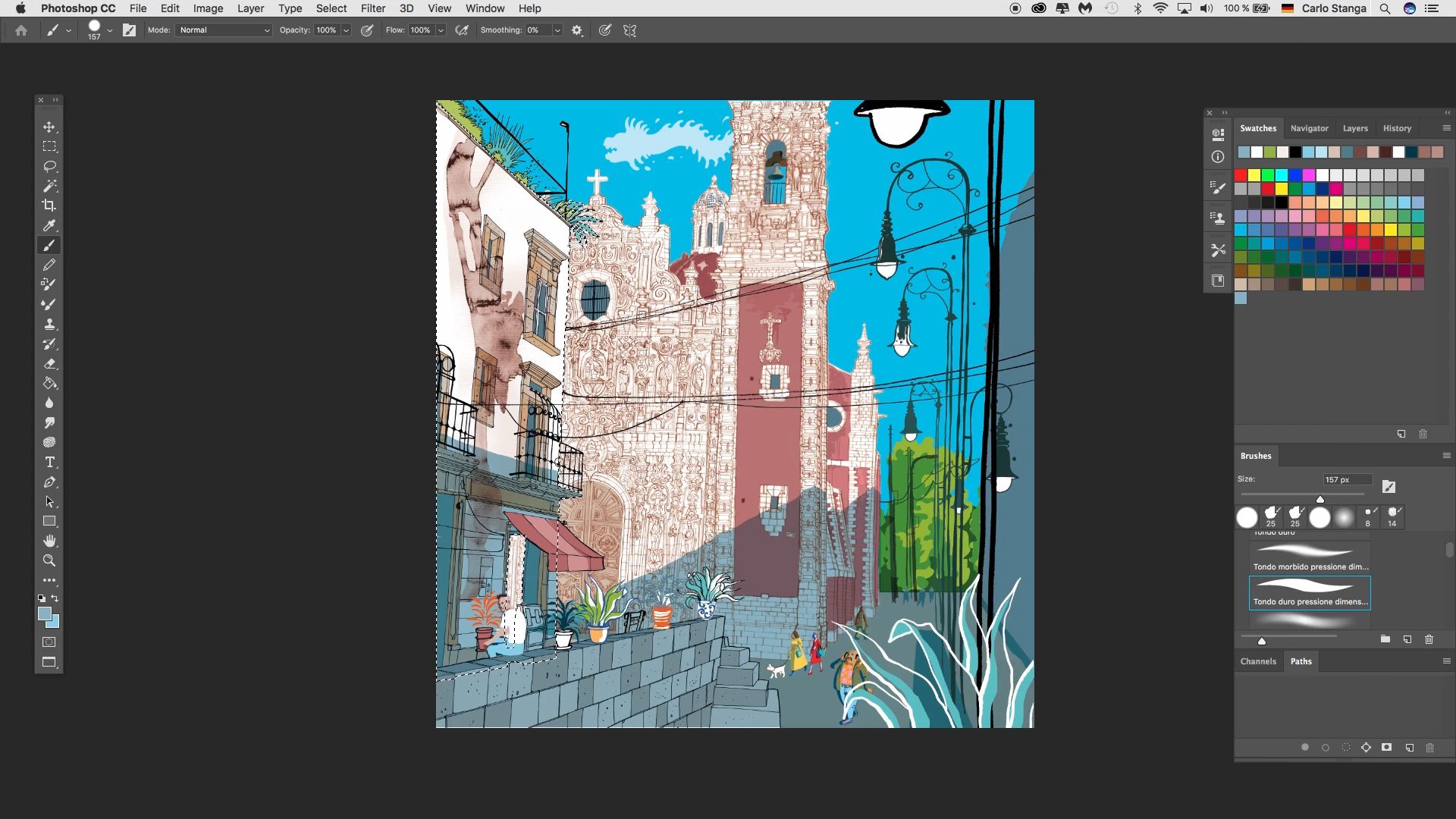Select the Clone Stamp tool
This screenshot has height=819, width=1456.
(x=49, y=324)
